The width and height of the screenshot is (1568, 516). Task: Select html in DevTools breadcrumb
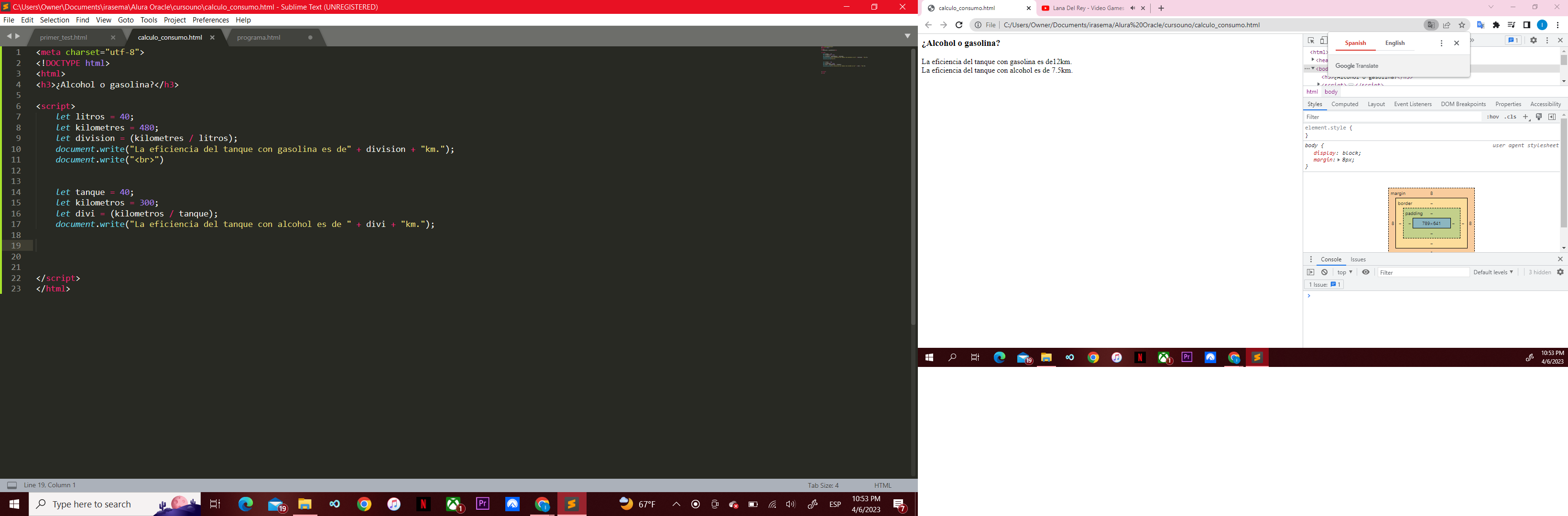[x=1312, y=92]
